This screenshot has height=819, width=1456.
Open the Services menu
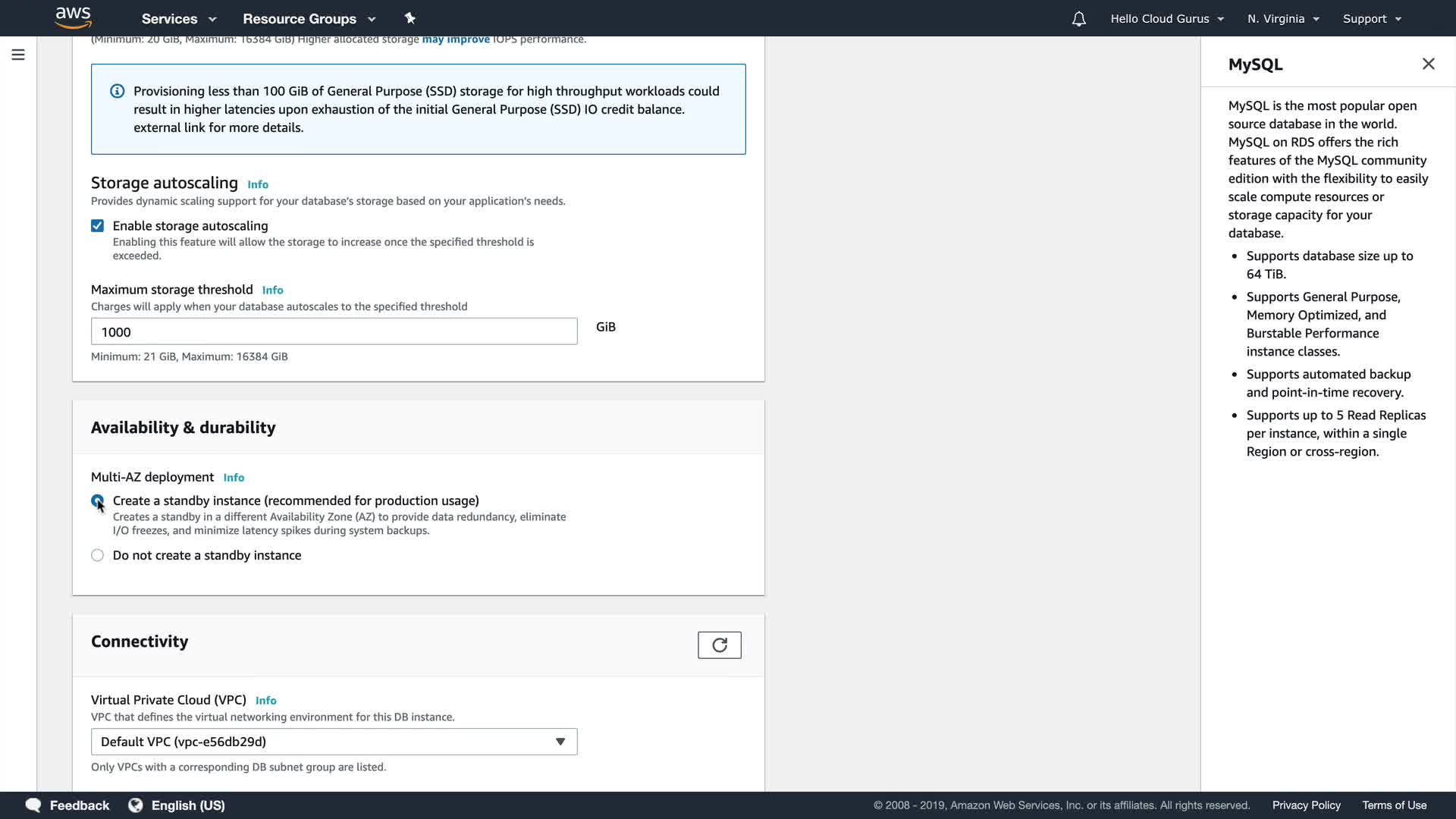(179, 19)
